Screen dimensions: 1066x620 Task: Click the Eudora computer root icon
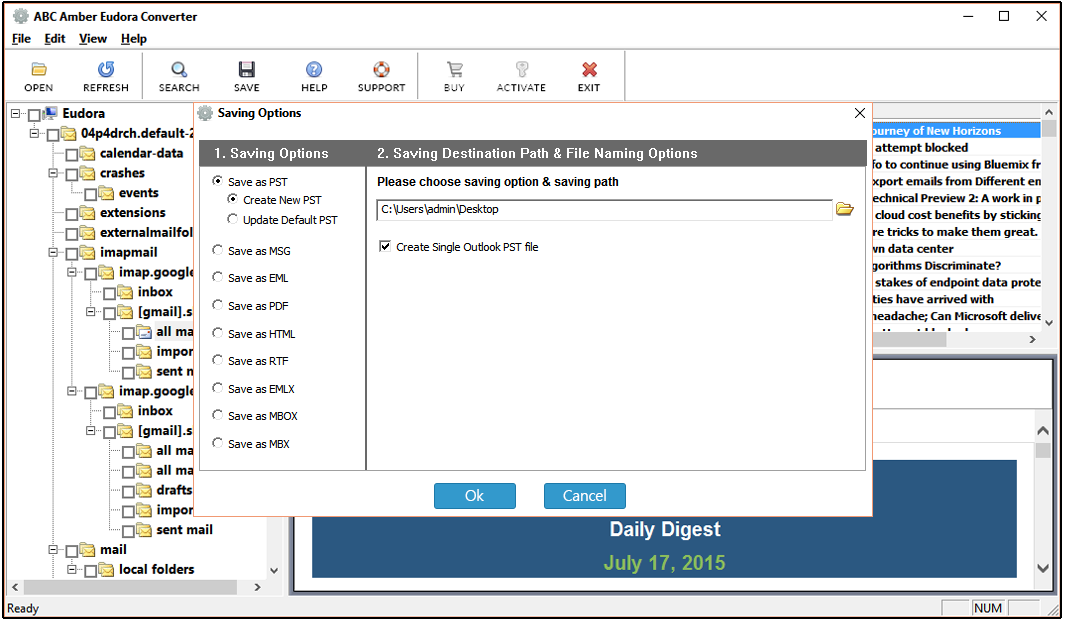pos(50,114)
